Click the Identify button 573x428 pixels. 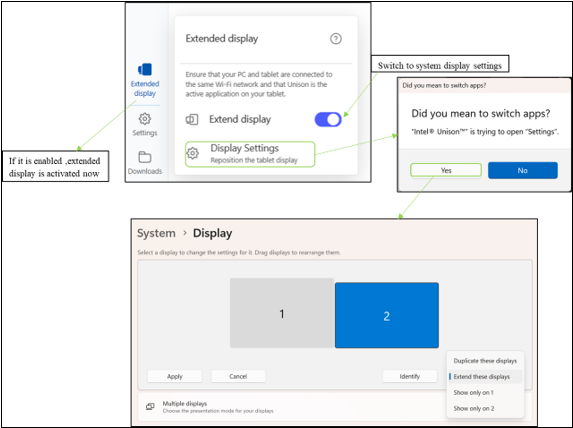410,376
